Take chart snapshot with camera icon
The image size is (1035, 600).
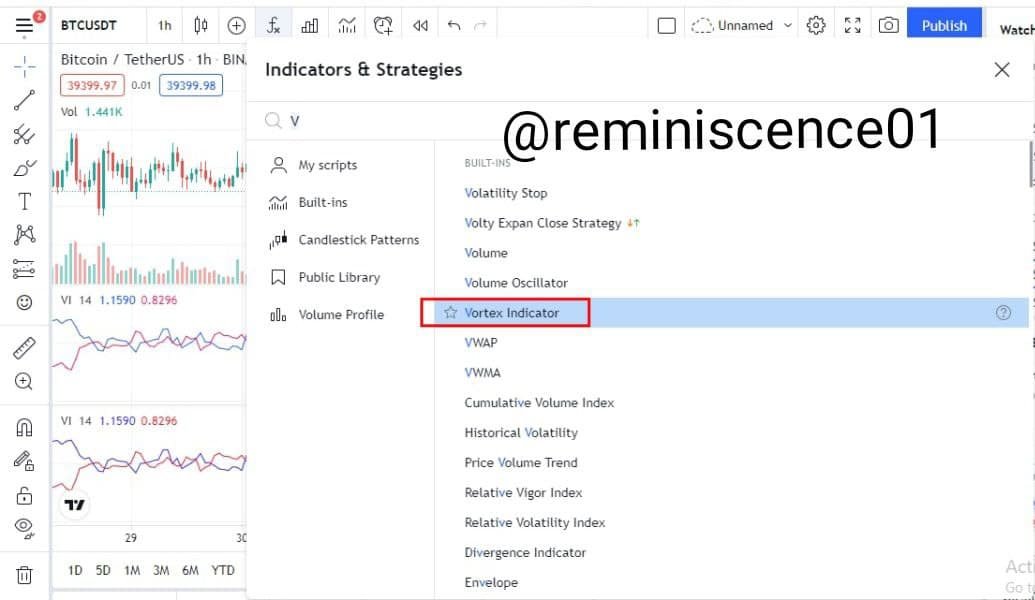pos(888,26)
